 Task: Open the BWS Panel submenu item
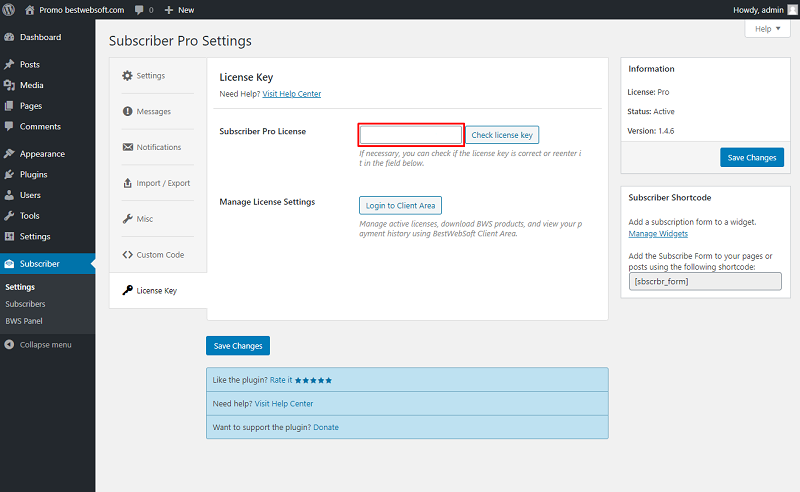(24, 321)
